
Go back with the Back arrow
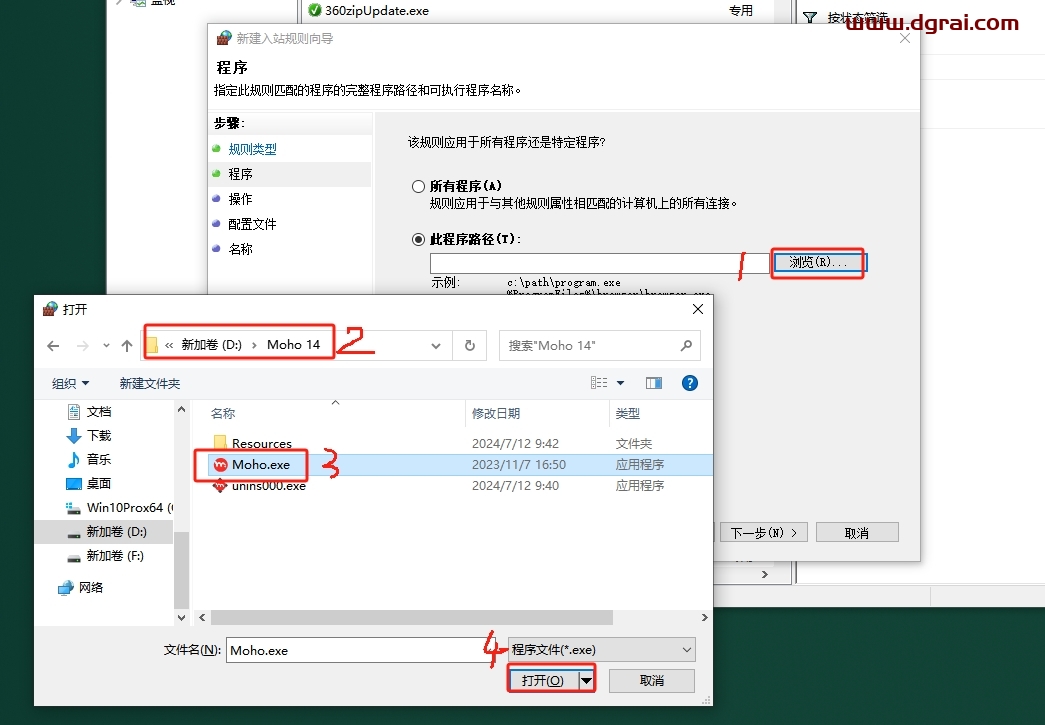point(54,346)
